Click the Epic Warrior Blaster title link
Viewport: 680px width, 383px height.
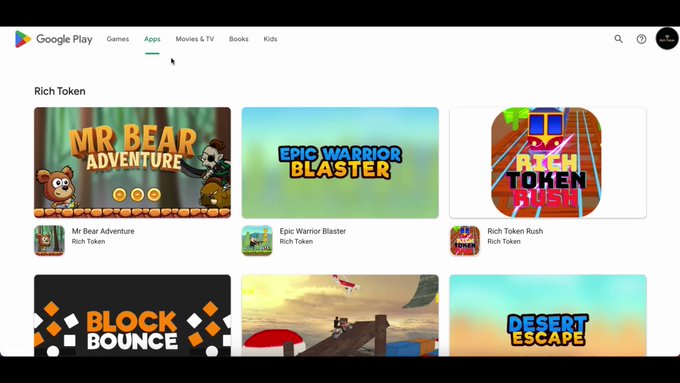tap(313, 231)
